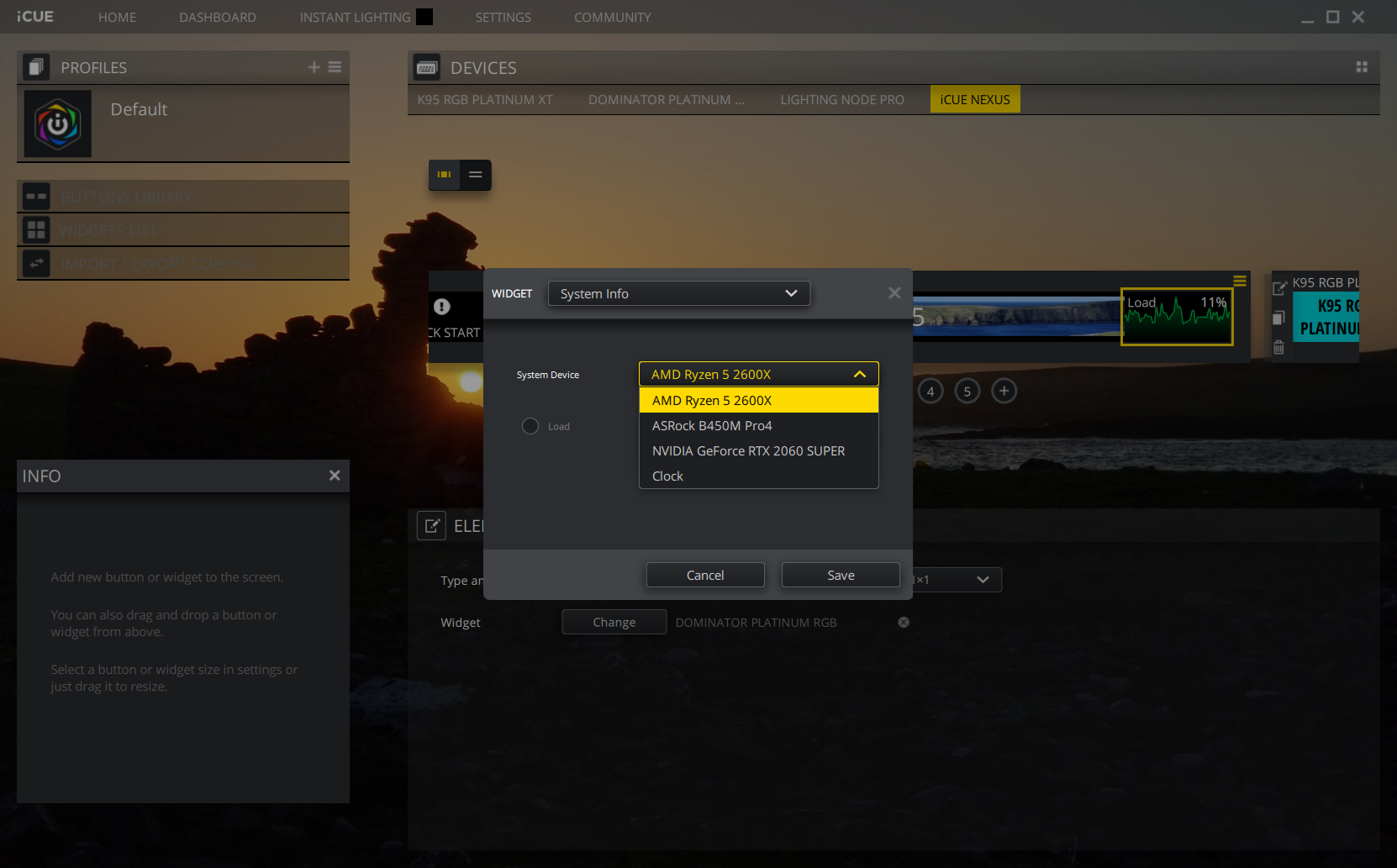The width and height of the screenshot is (1397, 868).
Task: Expand the Widget type System Info dropdown
Action: 679,293
